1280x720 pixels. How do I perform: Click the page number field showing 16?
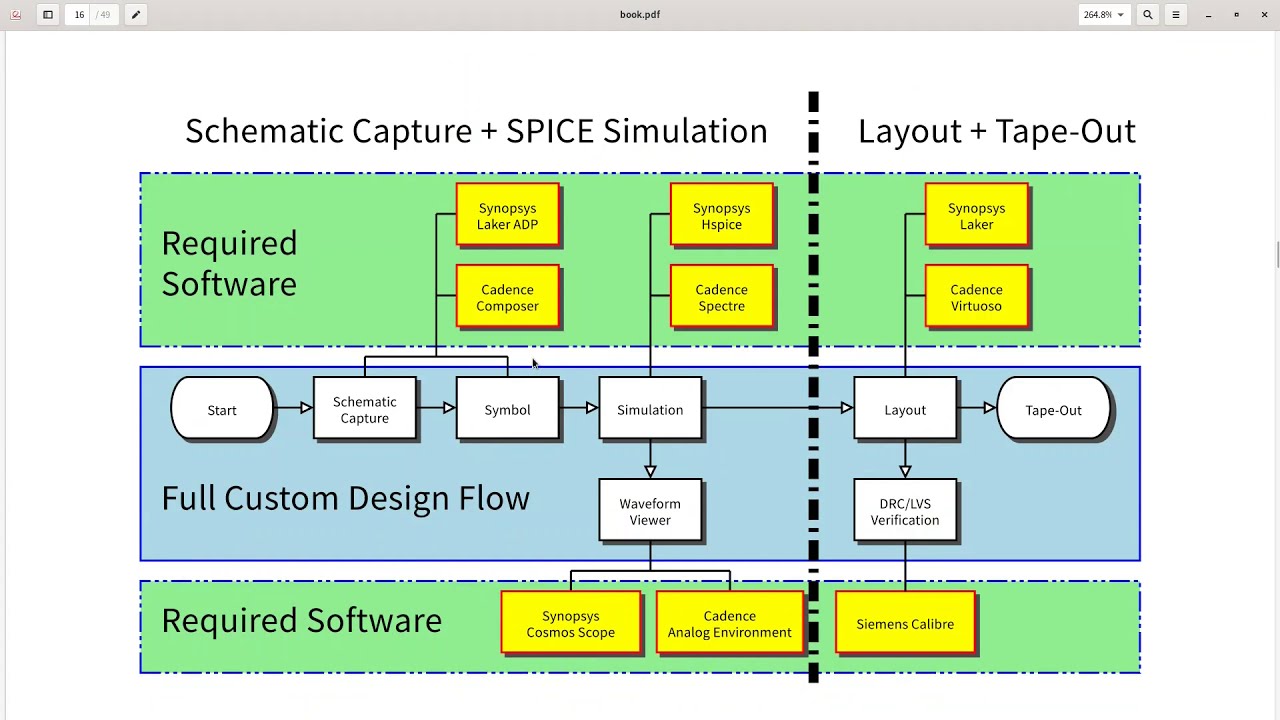coord(79,15)
